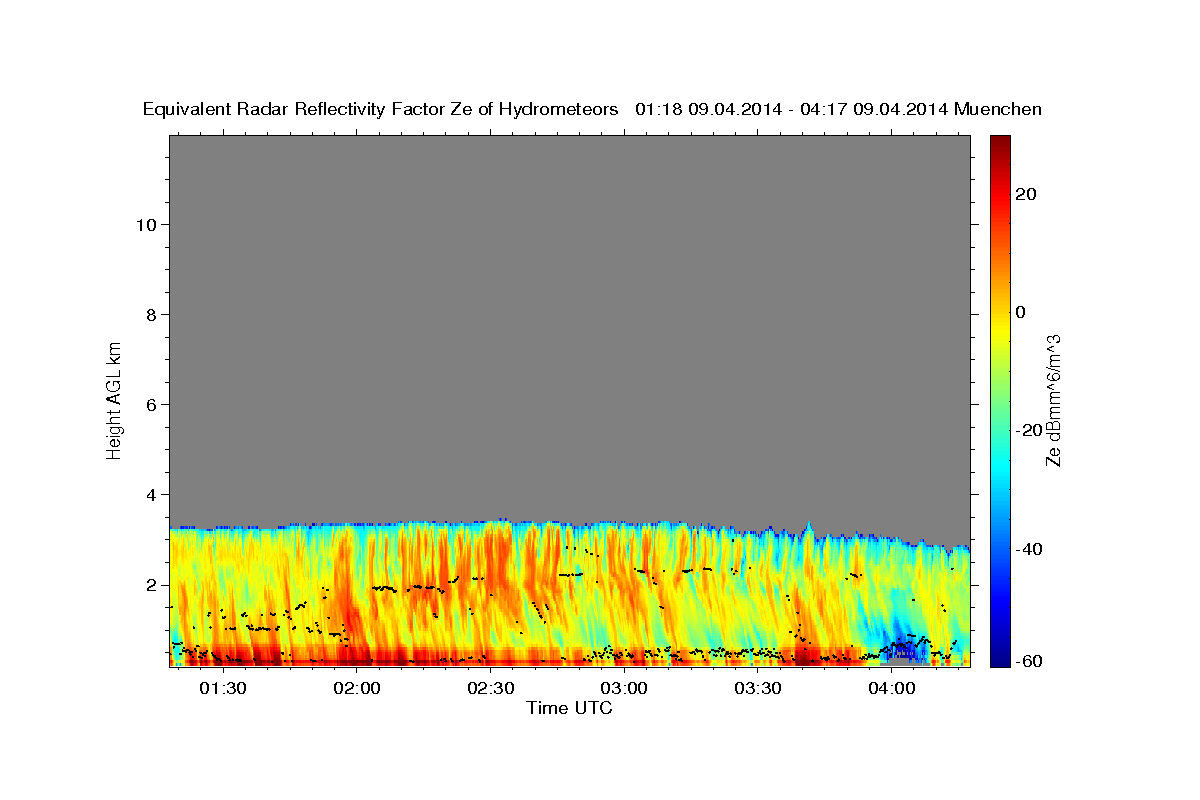Click the colorbar value '0'
Screen dimensions: 1200x800
click(1020, 312)
